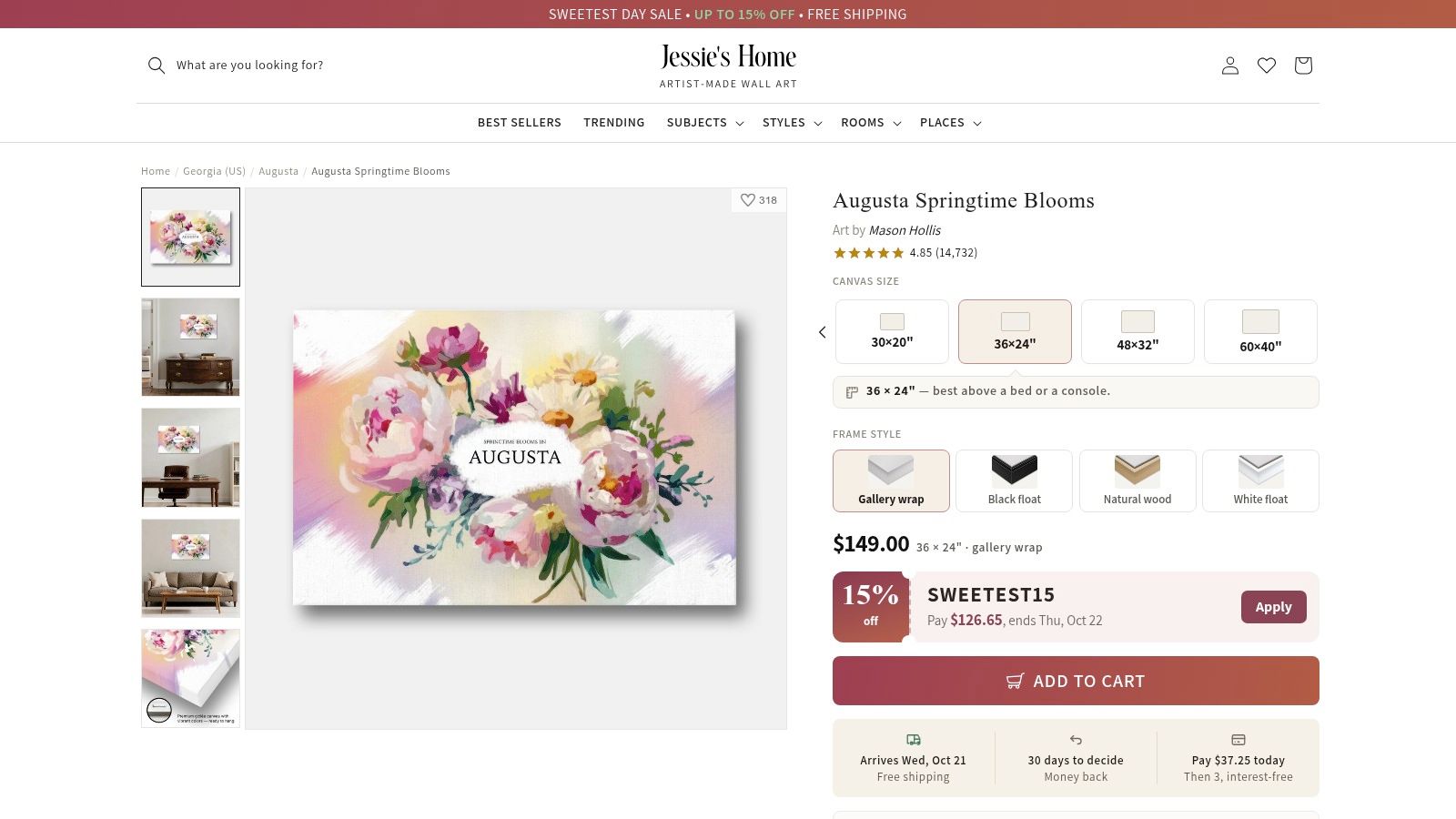1456x819 pixels.
Task: Click the main Augusta artwork image
Action: pyautogui.click(x=515, y=458)
